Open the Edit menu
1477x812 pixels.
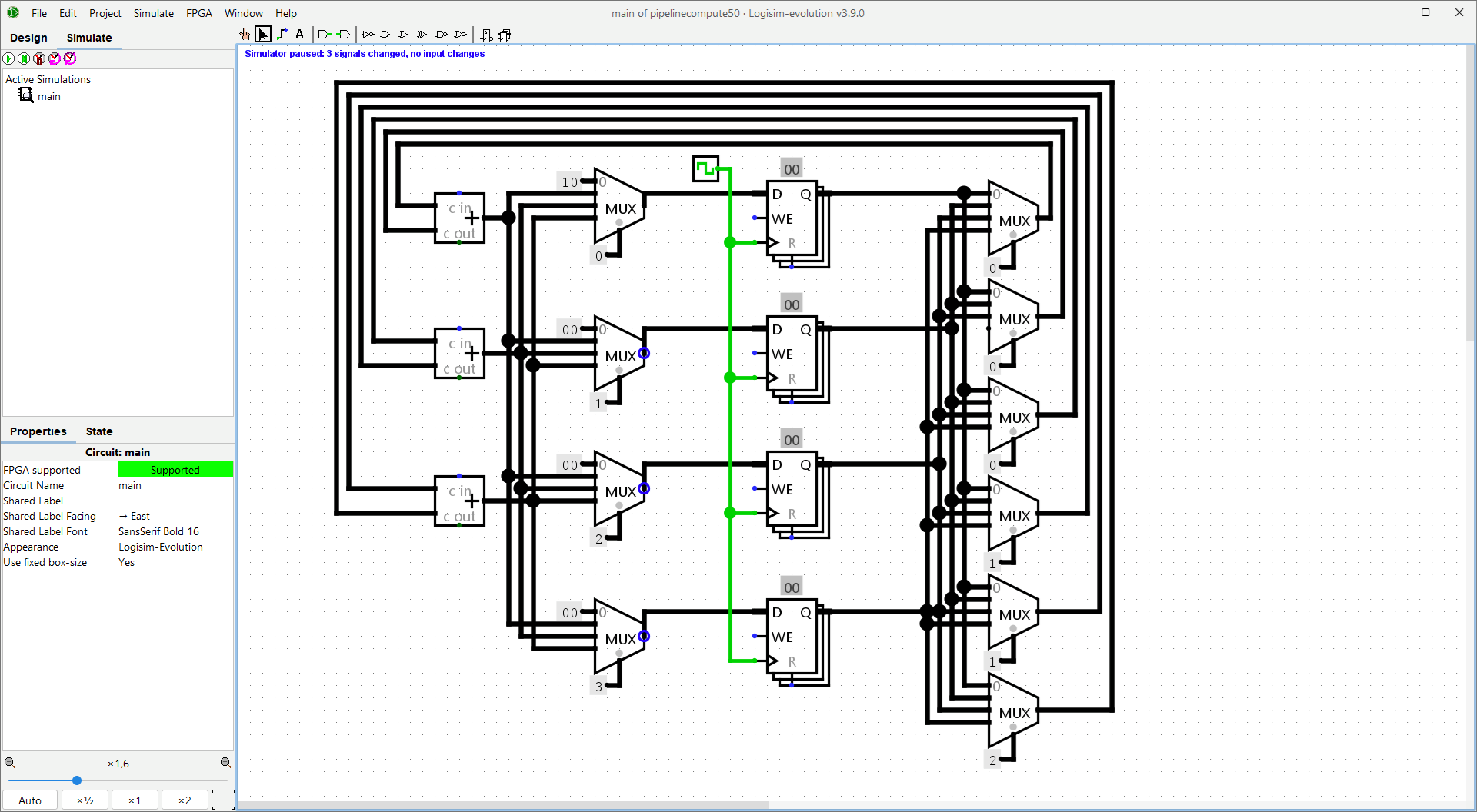pos(68,13)
